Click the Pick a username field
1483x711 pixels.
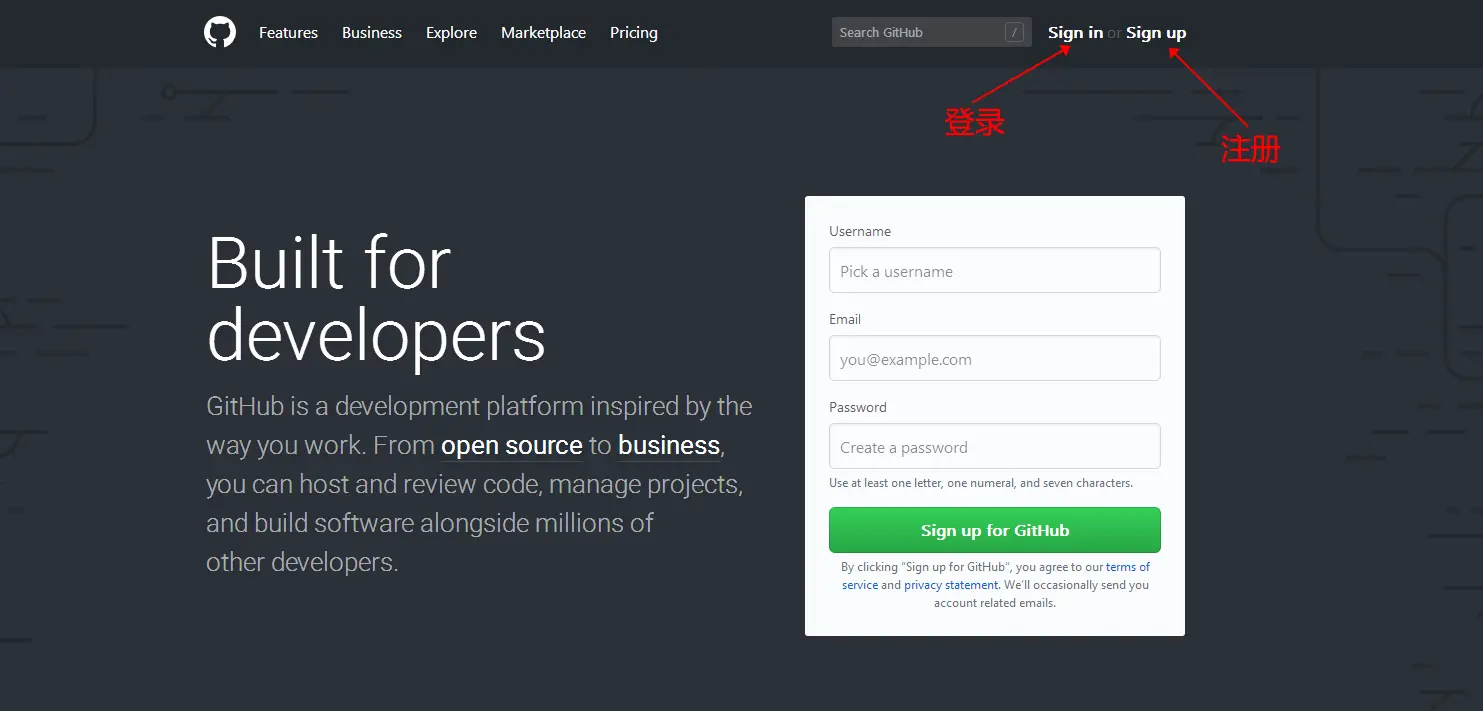[995, 270]
